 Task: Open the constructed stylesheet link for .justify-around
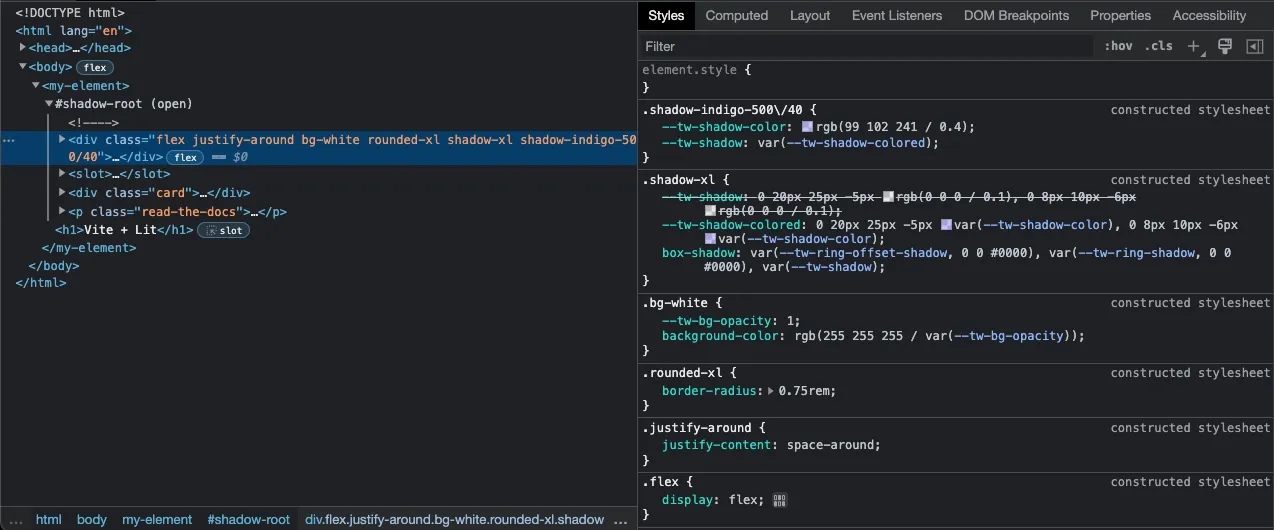click(1190, 428)
